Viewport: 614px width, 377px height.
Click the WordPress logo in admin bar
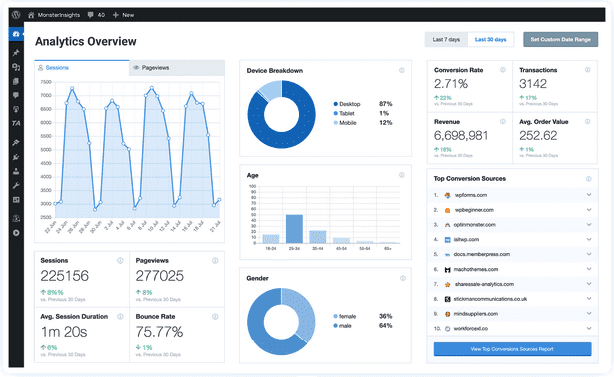[x=16, y=15]
